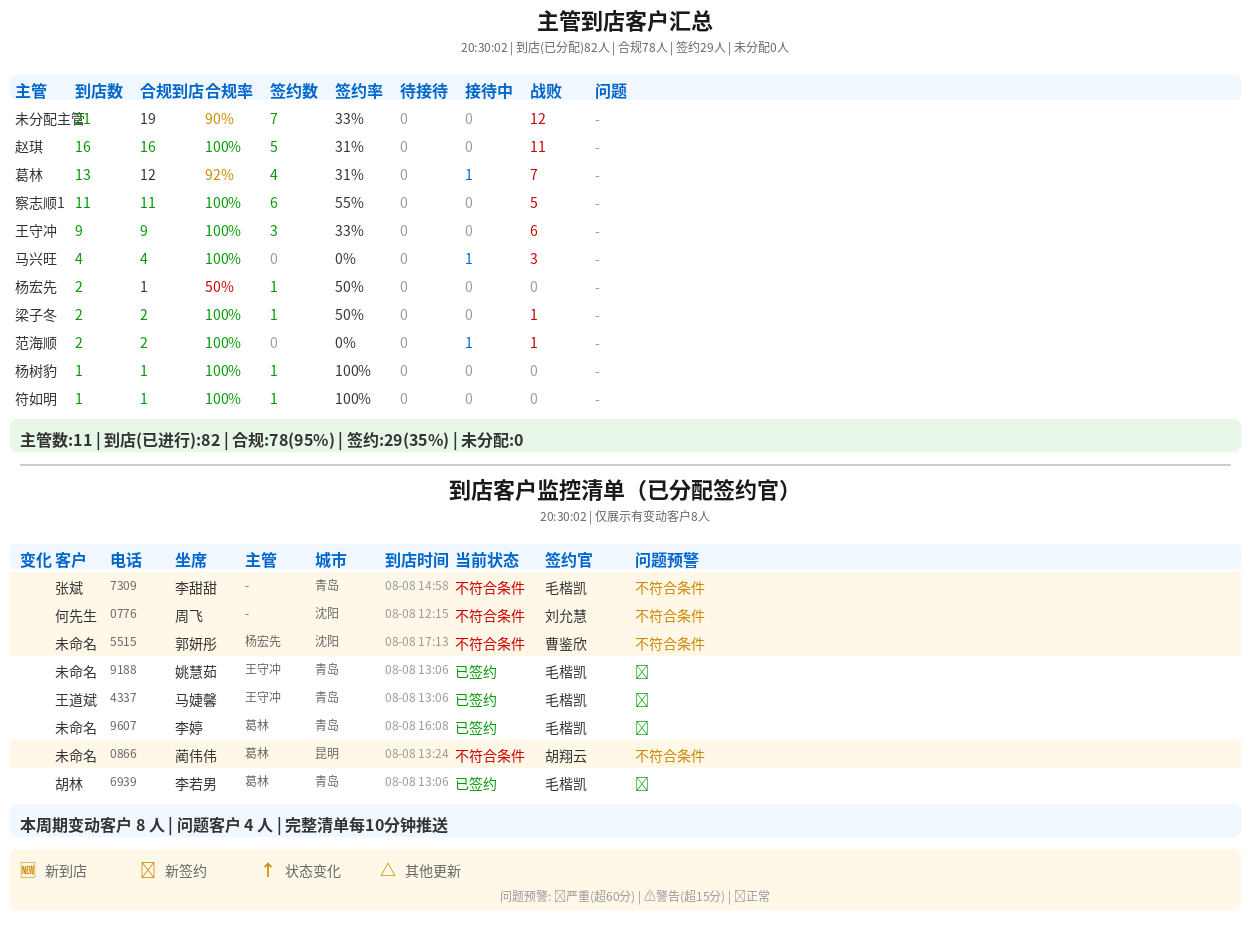Click seat name 蔺伟伟
Screen dimensions: 1250x952
tap(196, 756)
